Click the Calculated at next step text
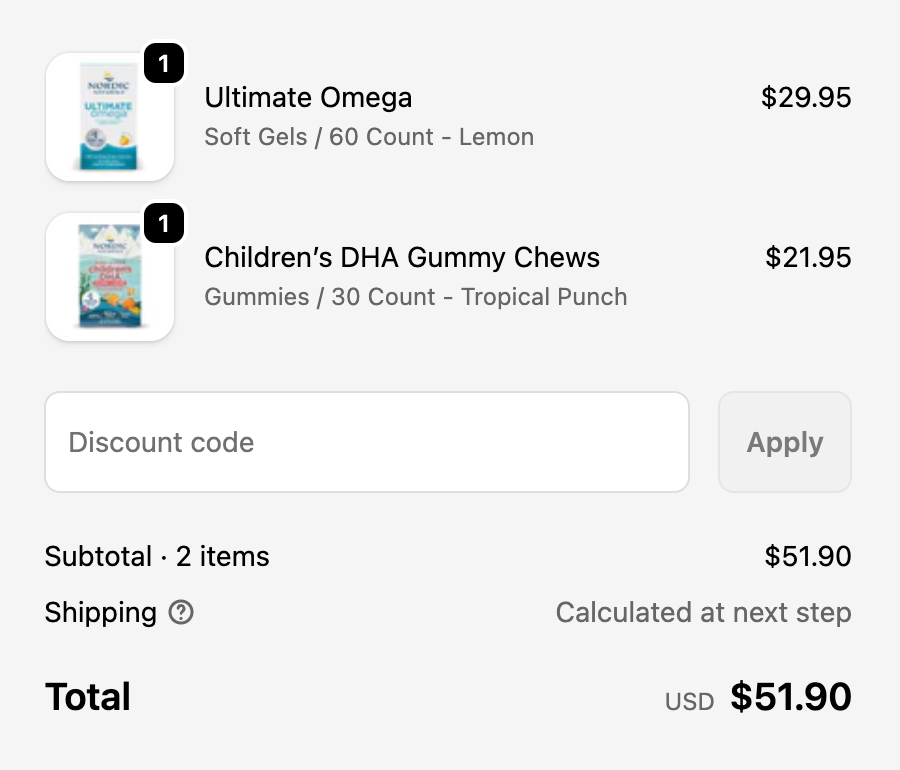This screenshot has width=900, height=770. pos(703,612)
